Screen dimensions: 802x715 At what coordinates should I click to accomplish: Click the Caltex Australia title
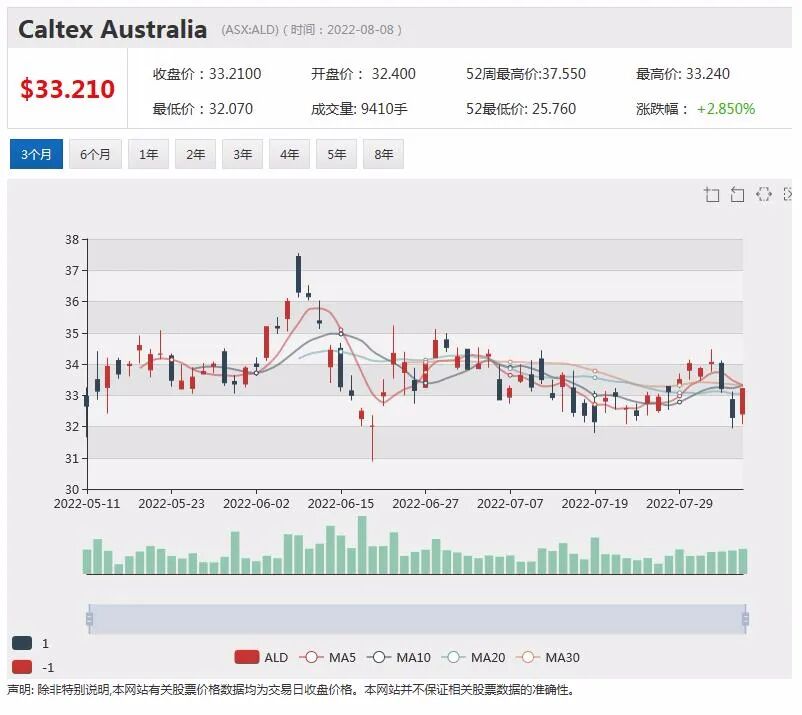pyautogui.click(x=113, y=29)
